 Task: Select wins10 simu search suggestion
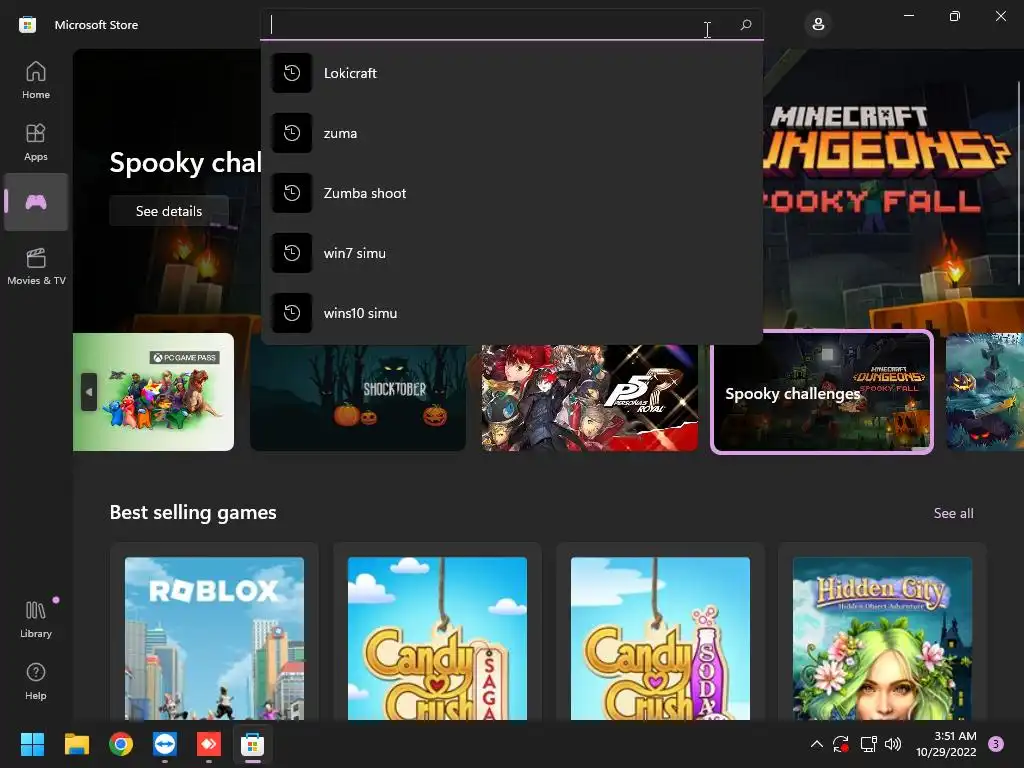pos(511,313)
